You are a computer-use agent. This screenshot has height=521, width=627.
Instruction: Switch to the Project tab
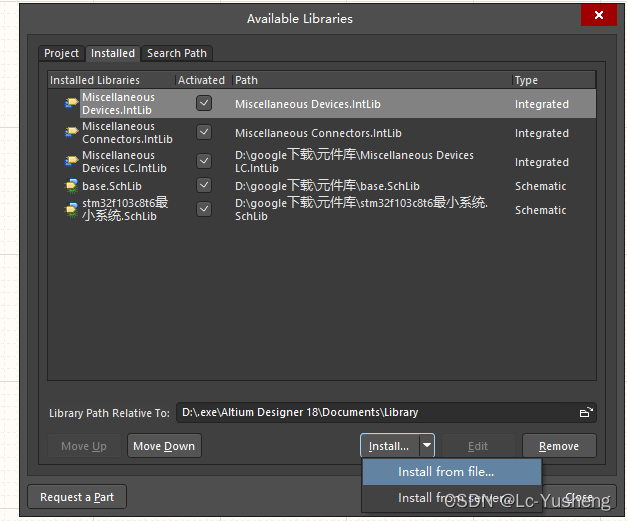point(62,54)
